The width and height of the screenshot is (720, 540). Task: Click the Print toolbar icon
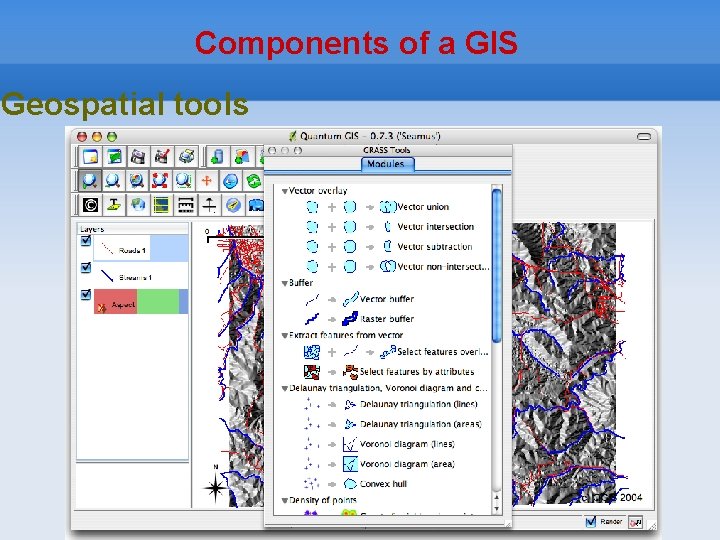tap(186, 157)
